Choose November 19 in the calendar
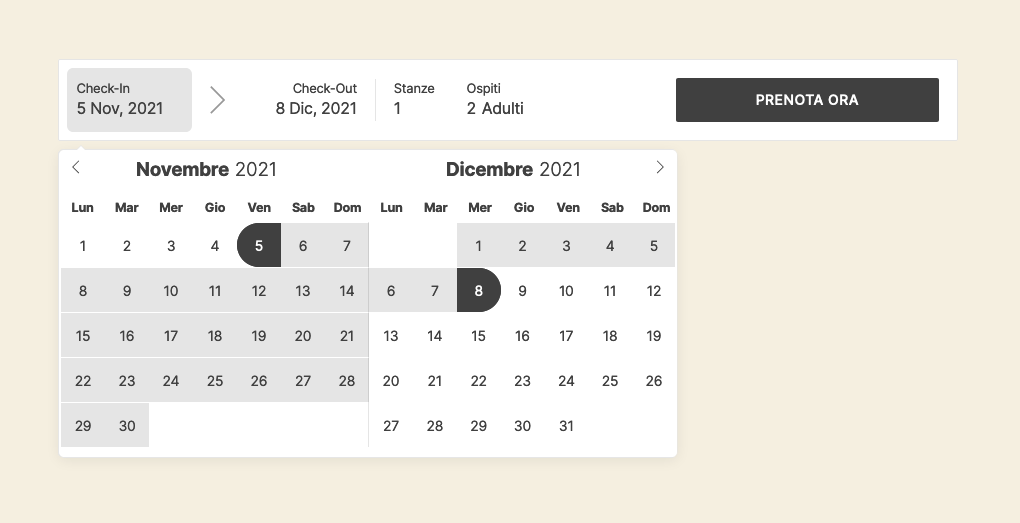This screenshot has width=1020, height=523. 259,336
